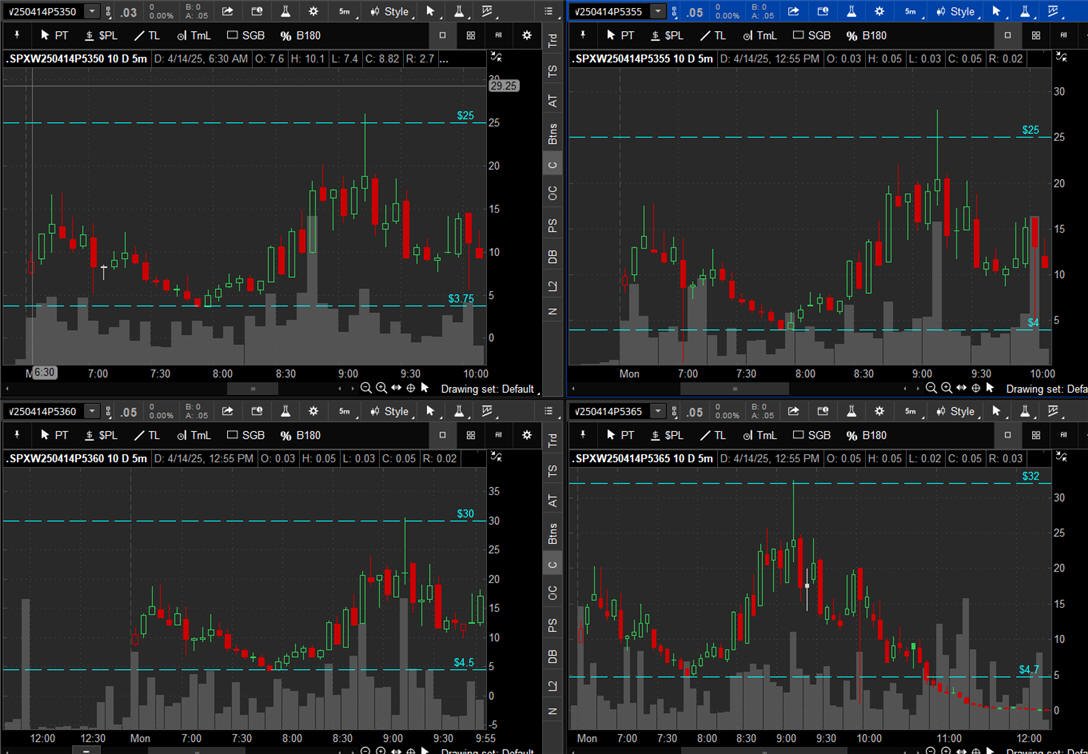Select $PL price level tool in the P5365 chart
The height and width of the screenshot is (754, 1088).
point(668,435)
